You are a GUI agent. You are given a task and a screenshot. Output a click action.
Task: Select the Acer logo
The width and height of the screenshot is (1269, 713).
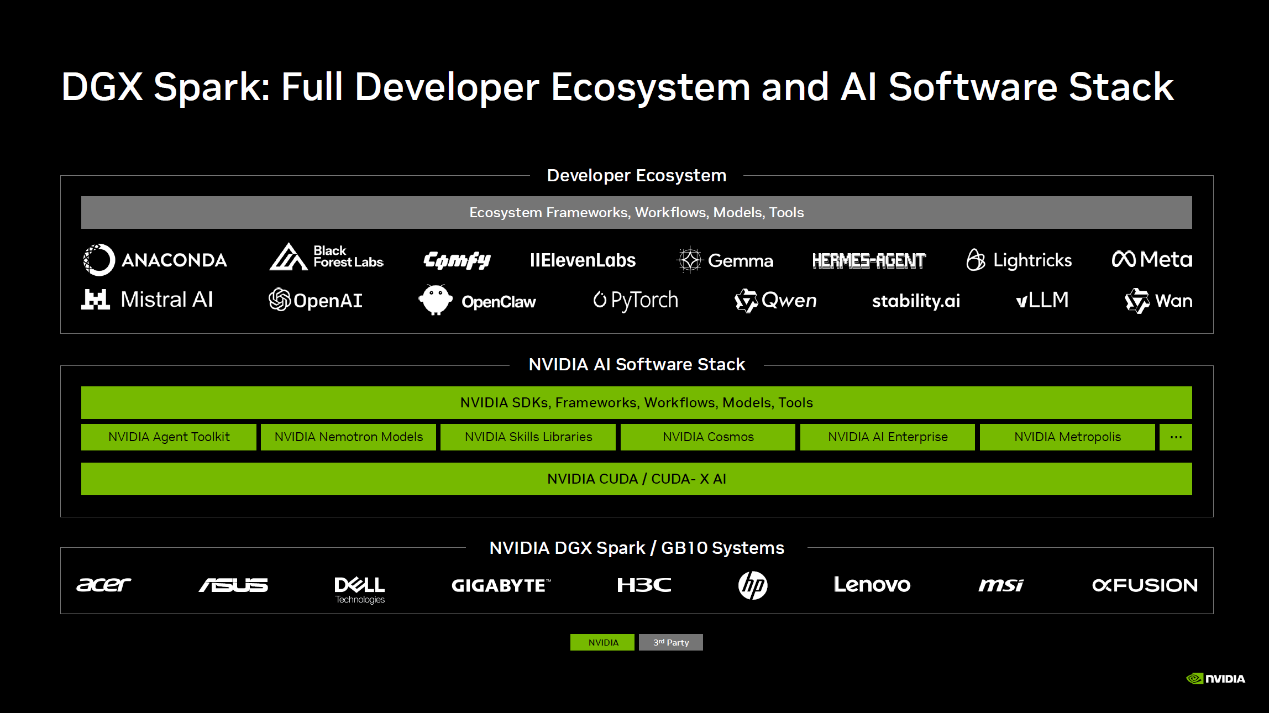[104, 584]
